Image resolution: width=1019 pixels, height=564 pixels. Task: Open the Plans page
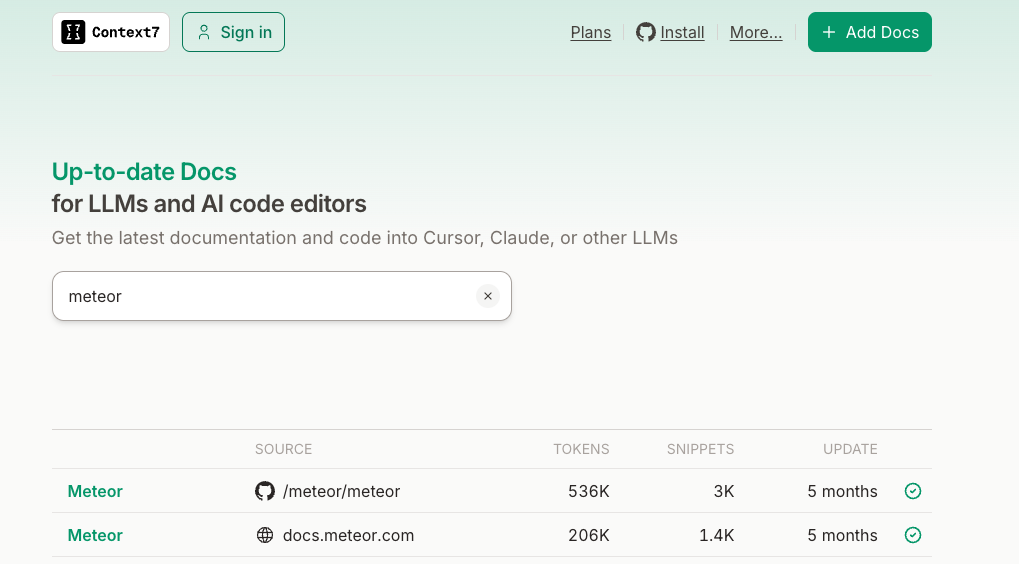point(590,32)
